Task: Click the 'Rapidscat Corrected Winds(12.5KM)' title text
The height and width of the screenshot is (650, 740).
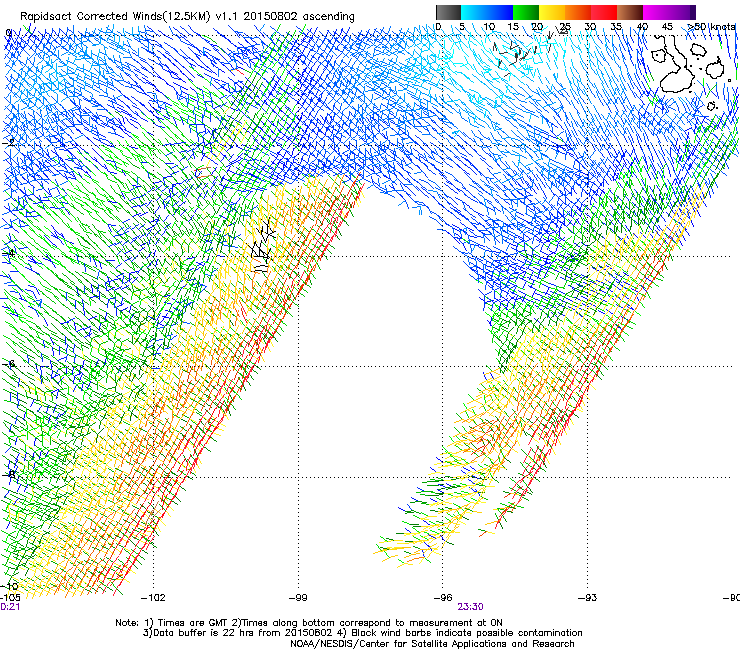Action: [x=115, y=16]
